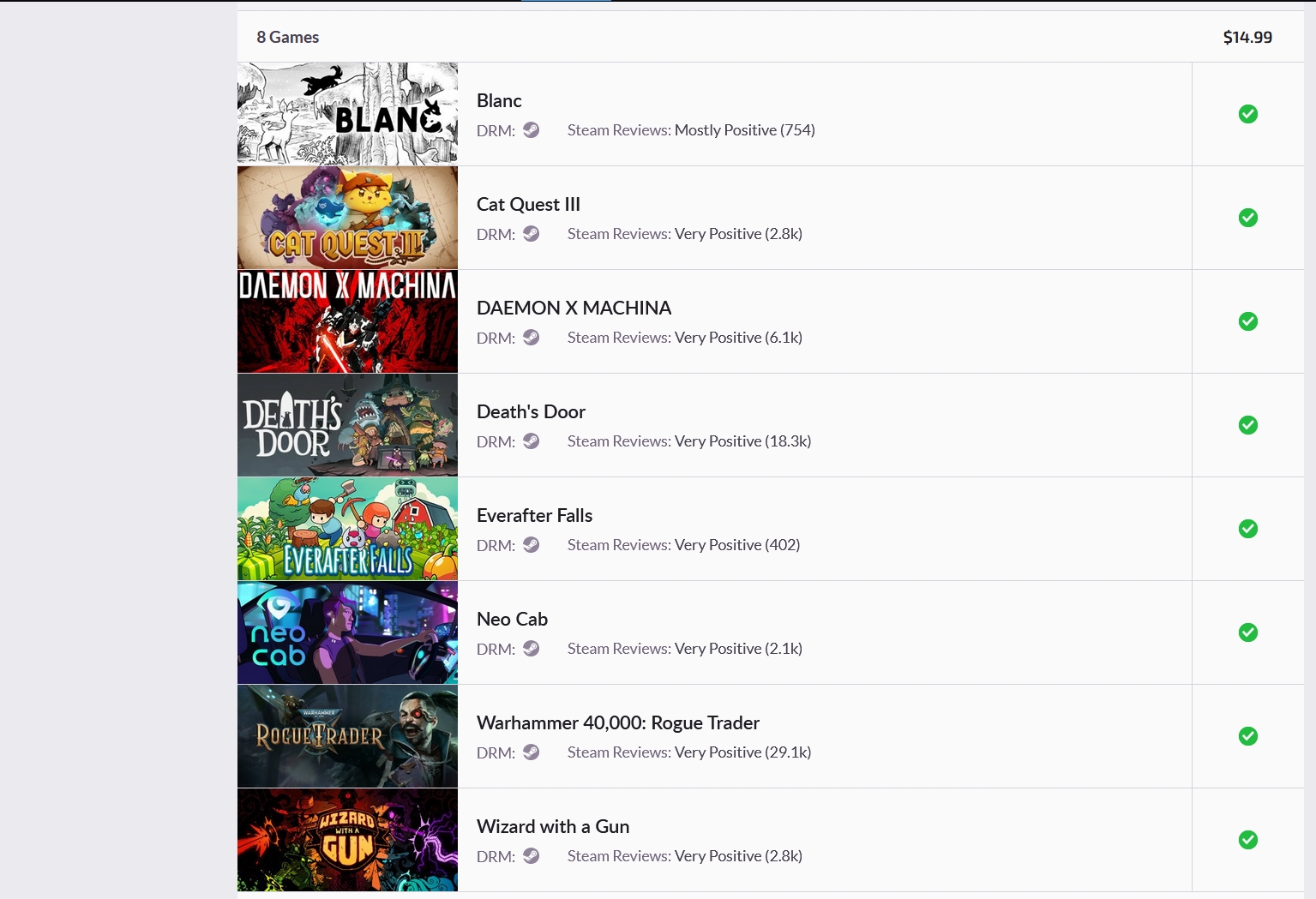Click the green checkmark for Rogue Trader
The height and width of the screenshot is (899, 1316).
point(1248,736)
